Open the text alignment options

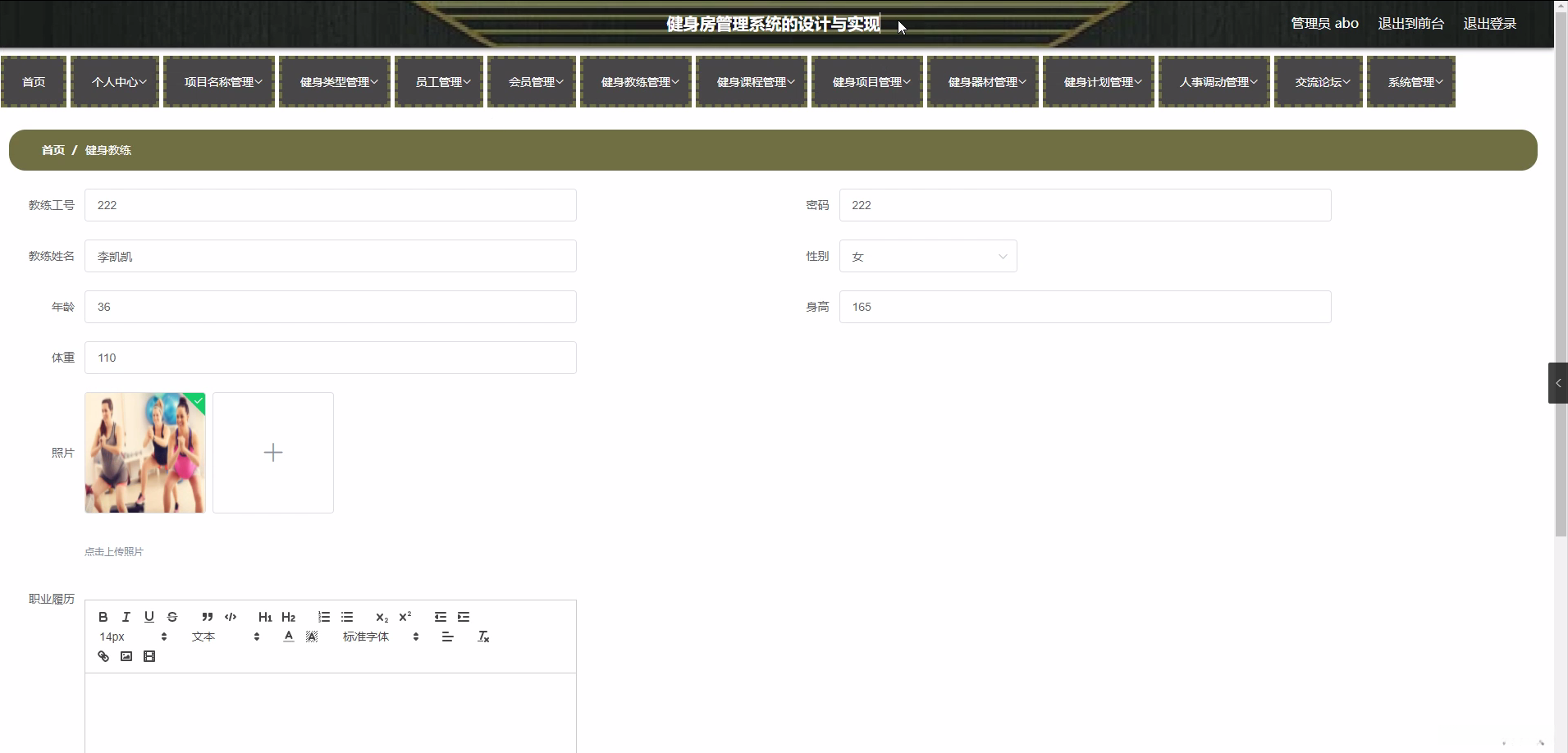[x=447, y=637]
